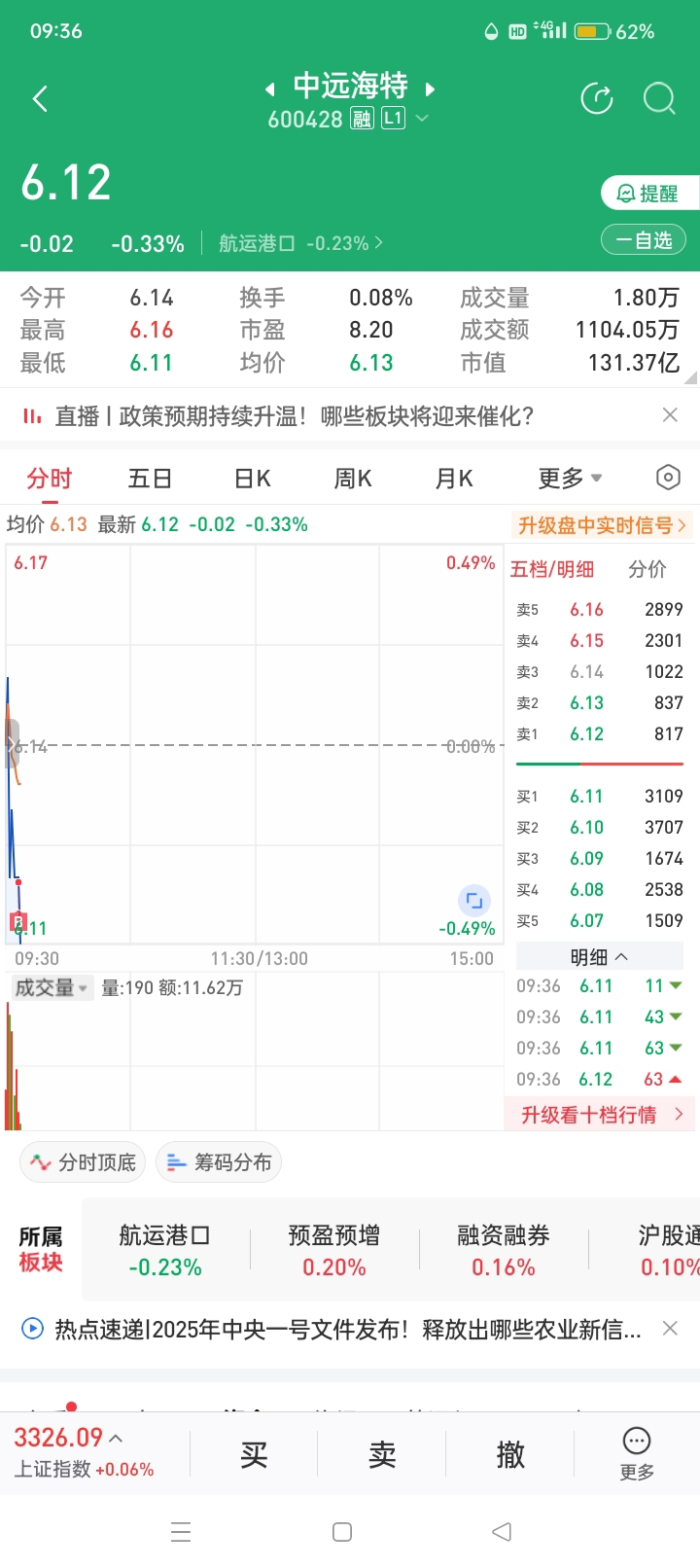Dismiss the 热点速递 news bar
The height and width of the screenshot is (1568, 700).
click(x=670, y=1328)
